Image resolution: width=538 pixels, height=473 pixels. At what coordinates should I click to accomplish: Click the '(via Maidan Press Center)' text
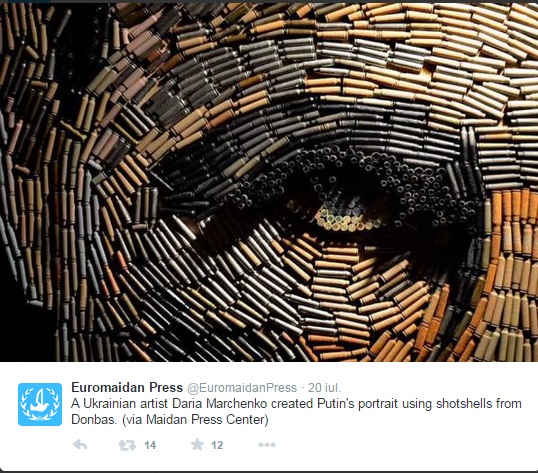click(x=195, y=419)
